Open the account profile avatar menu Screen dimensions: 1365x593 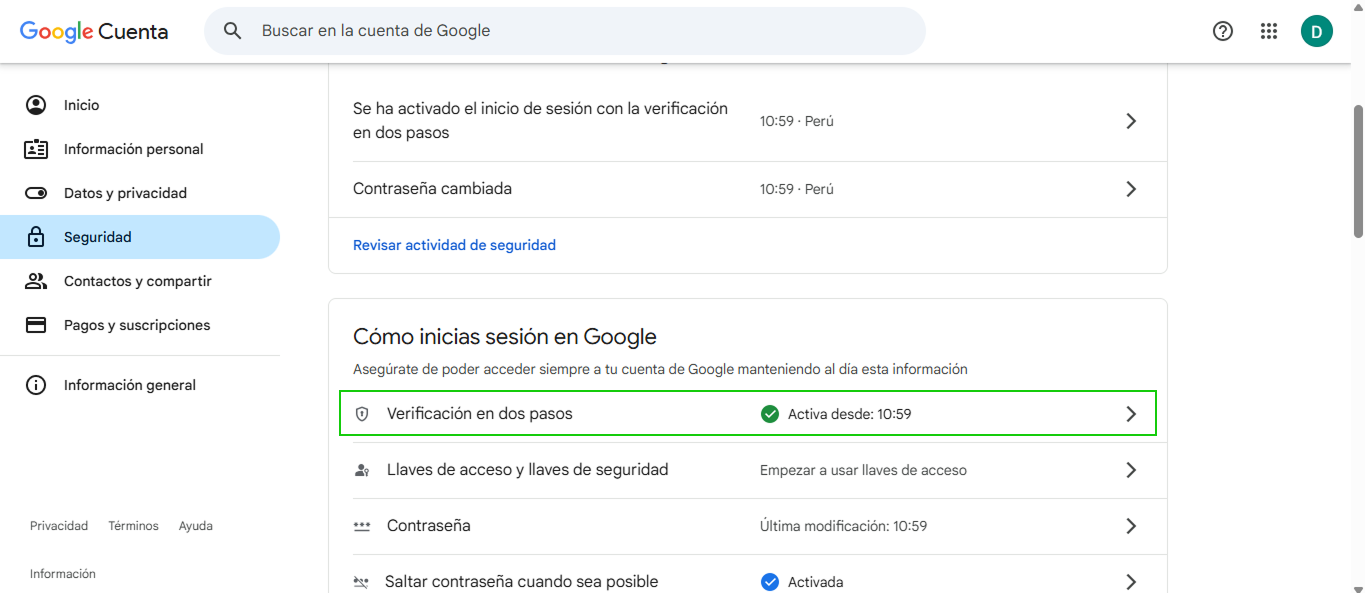pos(1317,31)
